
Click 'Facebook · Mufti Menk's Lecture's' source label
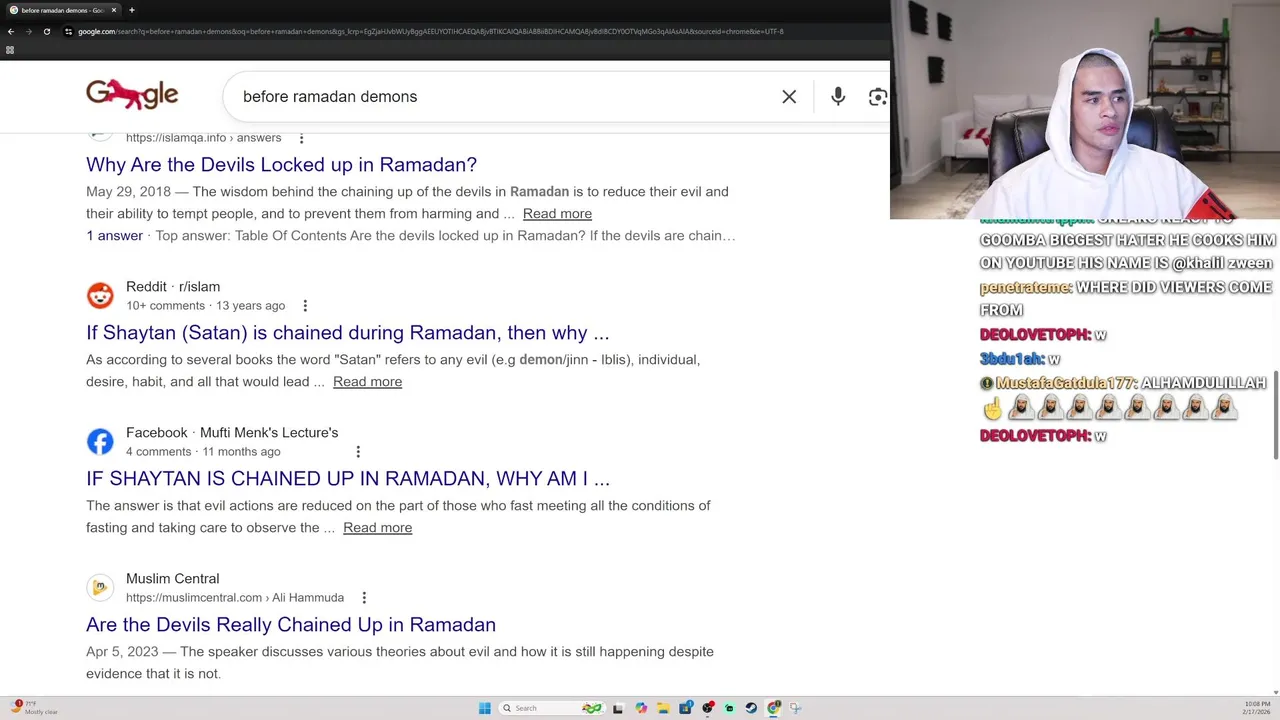coord(232,432)
